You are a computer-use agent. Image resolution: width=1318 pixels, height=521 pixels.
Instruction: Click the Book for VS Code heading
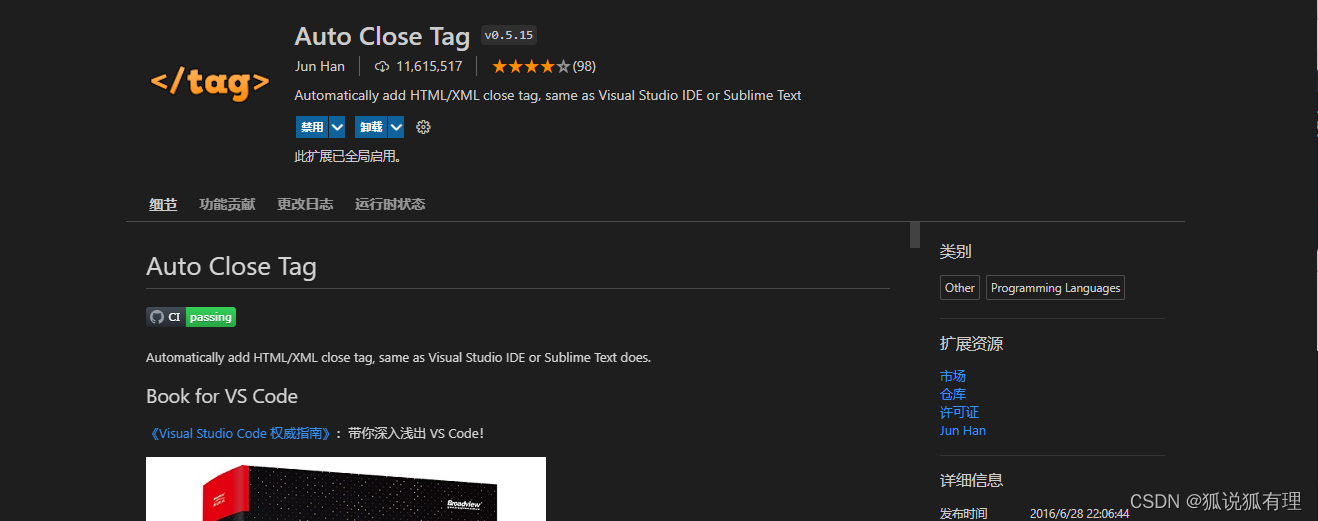click(222, 396)
